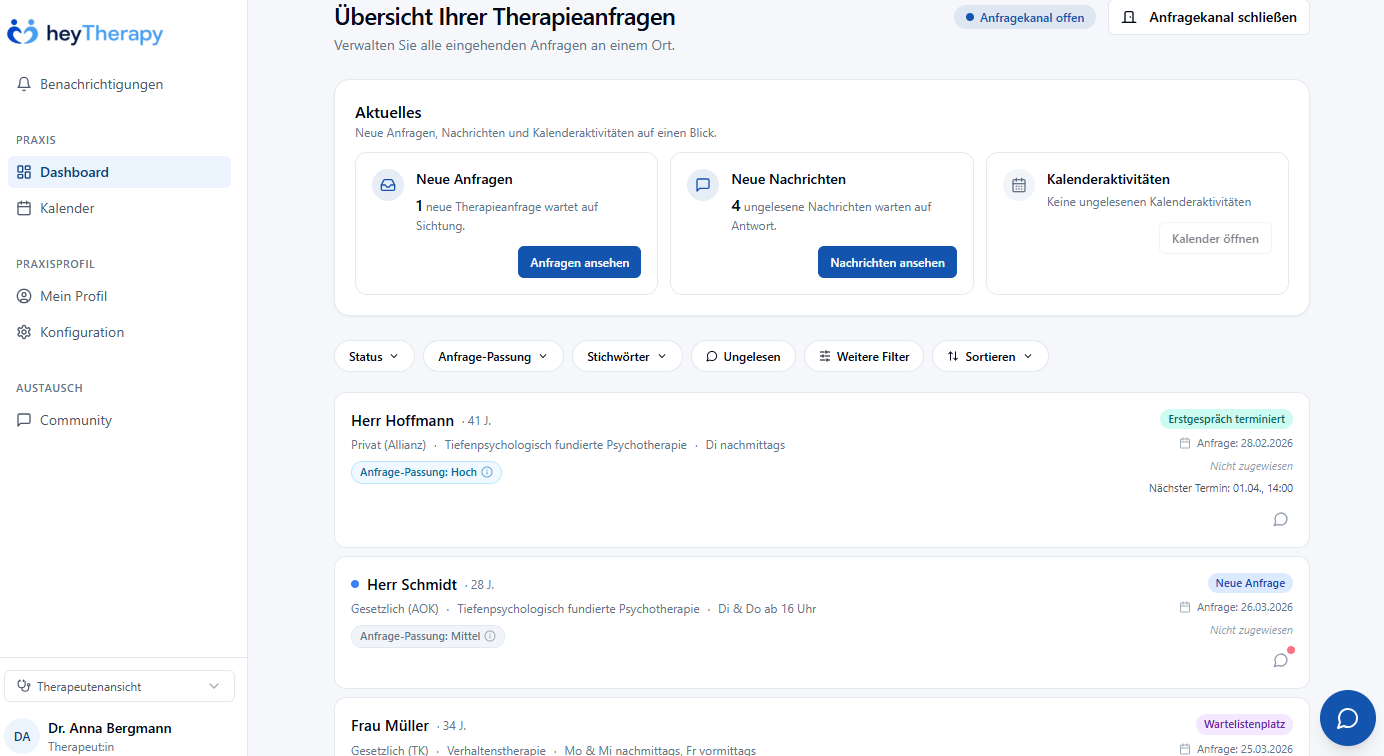Image resolution: width=1384 pixels, height=756 pixels.
Task: Click Nachrichten ansehen button
Action: pos(887,262)
